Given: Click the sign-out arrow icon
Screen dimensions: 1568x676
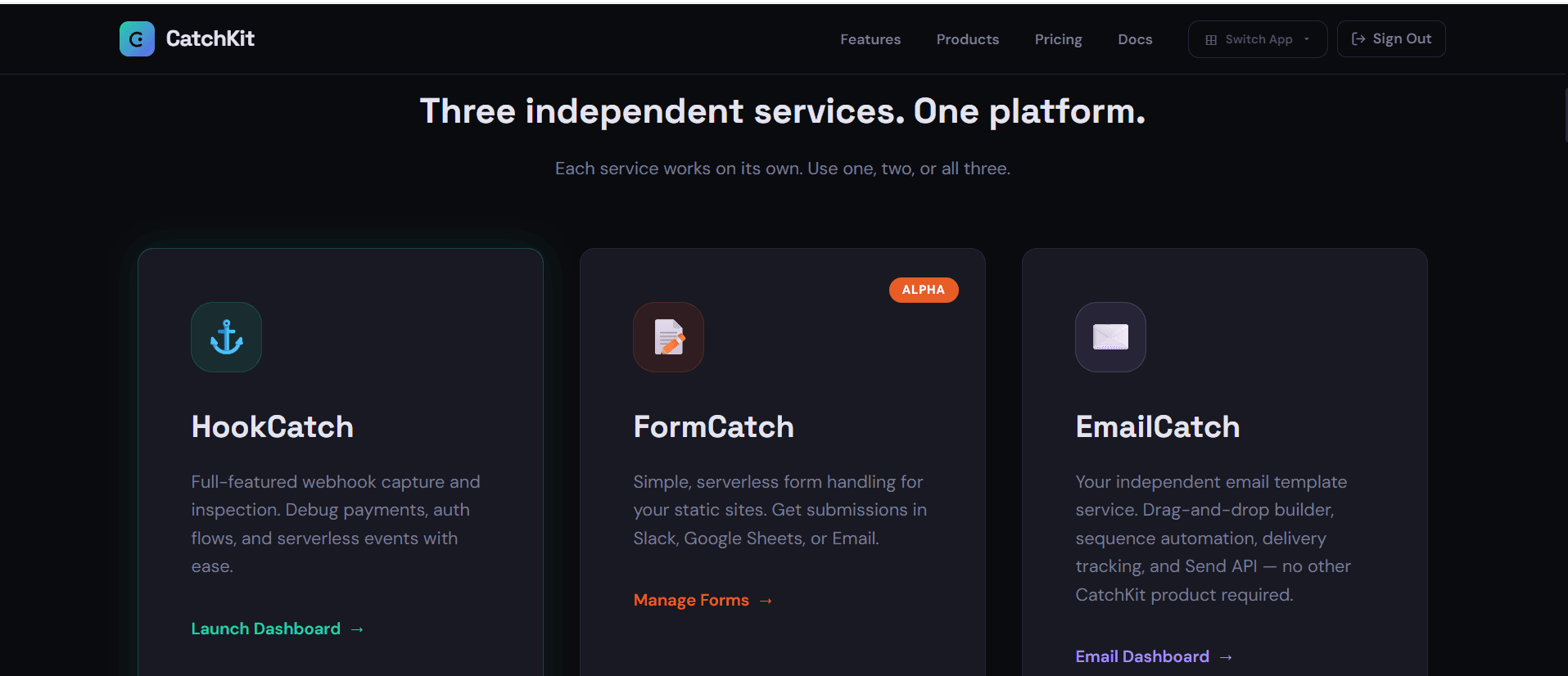Looking at the screenshot, I should pos(1358,38).
